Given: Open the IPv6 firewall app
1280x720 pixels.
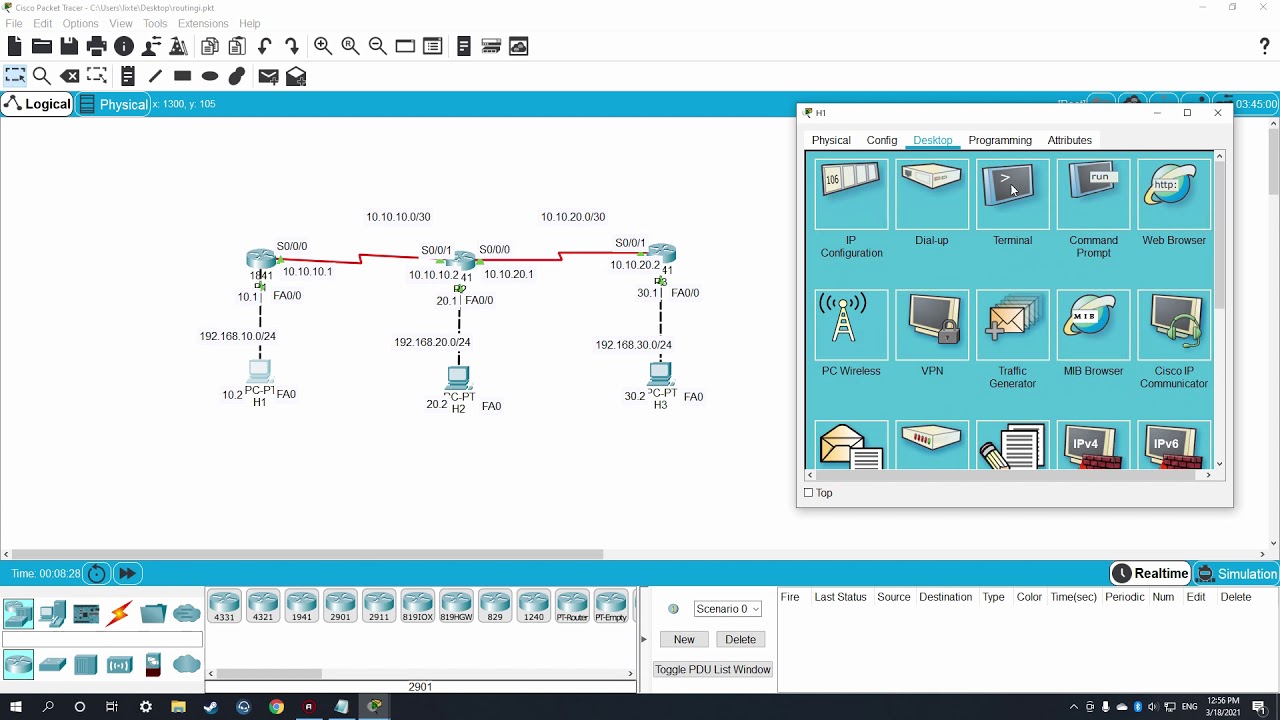Looking at the screenshot, I should [x=1174, y=446].
